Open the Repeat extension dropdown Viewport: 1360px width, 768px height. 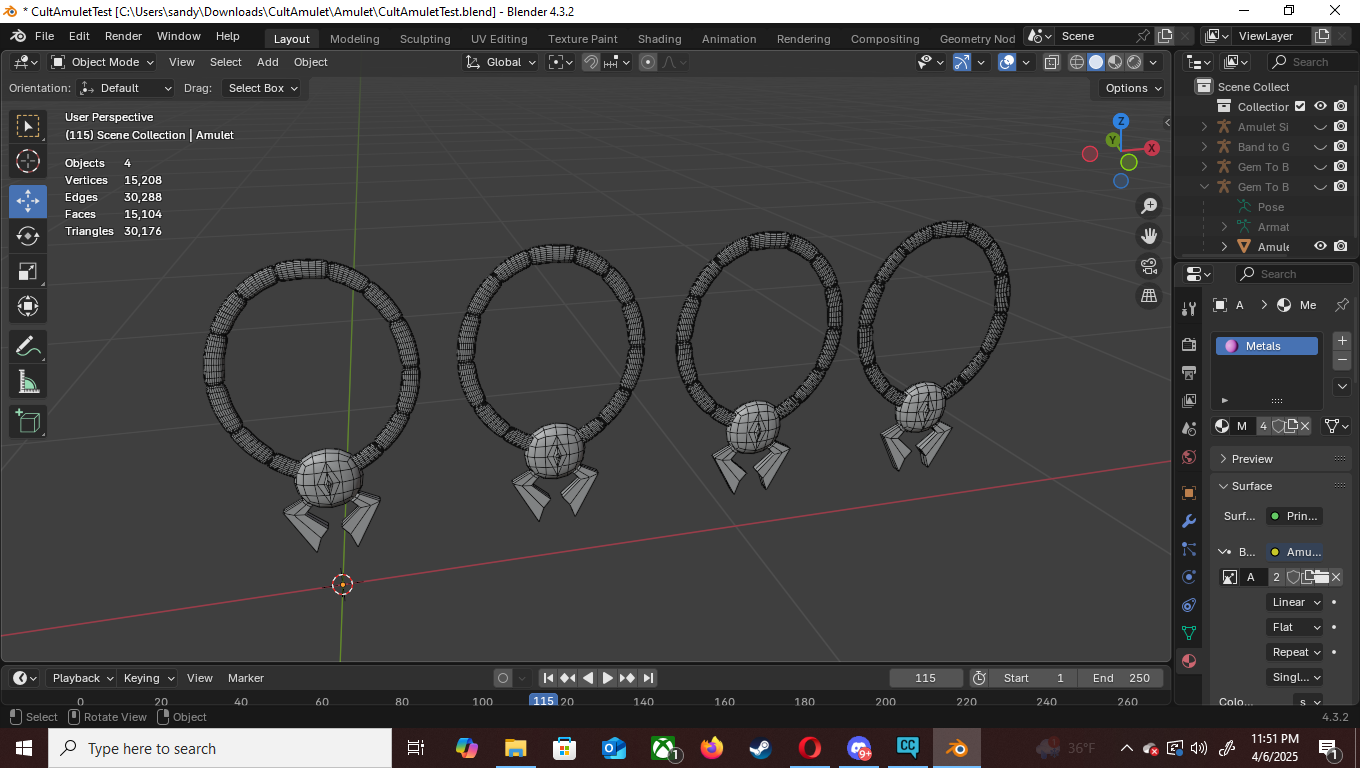click(1295, 652)
